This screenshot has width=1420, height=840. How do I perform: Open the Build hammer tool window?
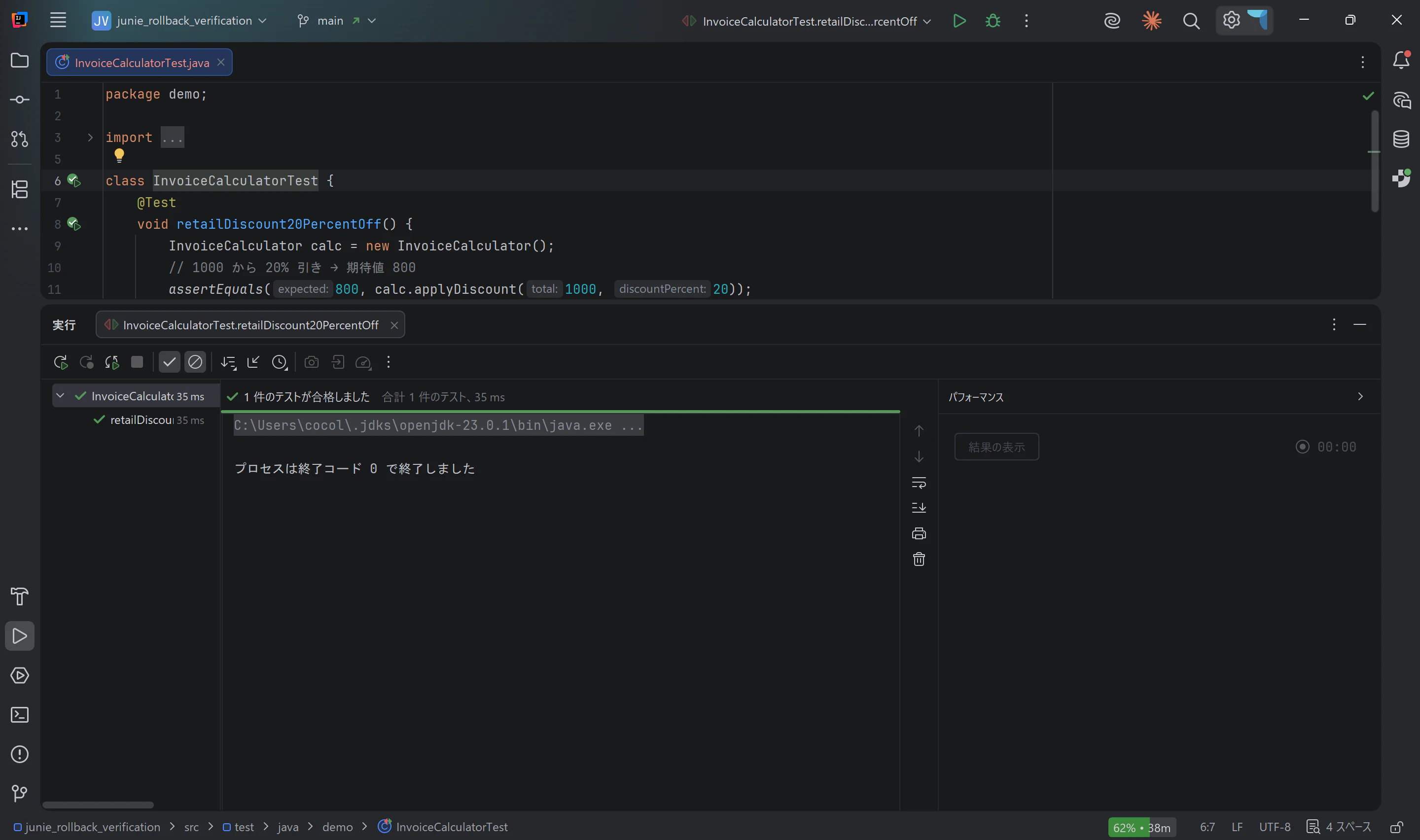20,596
